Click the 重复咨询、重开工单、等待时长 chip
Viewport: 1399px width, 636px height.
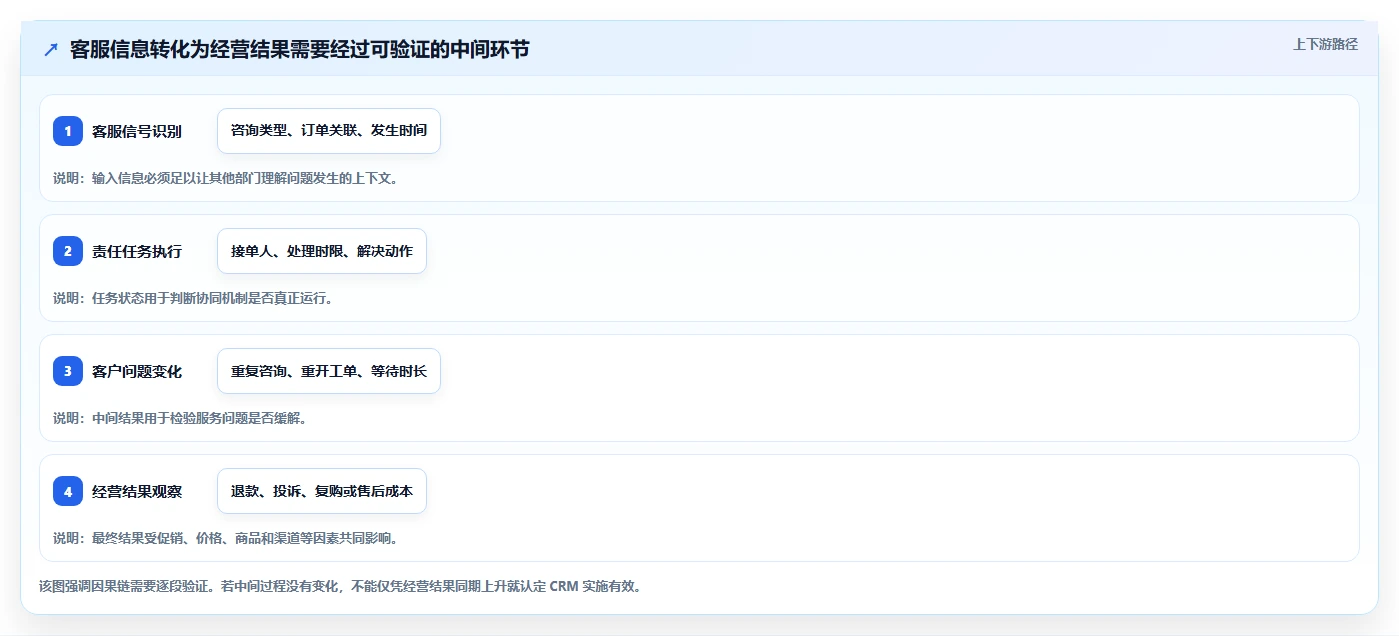click(329, 371)
